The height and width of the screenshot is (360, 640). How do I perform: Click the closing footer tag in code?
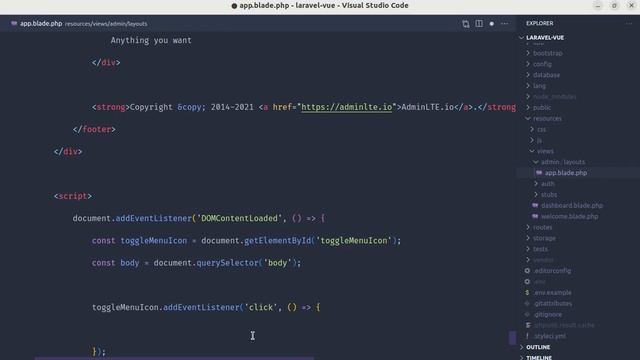(x=94, y=129)
